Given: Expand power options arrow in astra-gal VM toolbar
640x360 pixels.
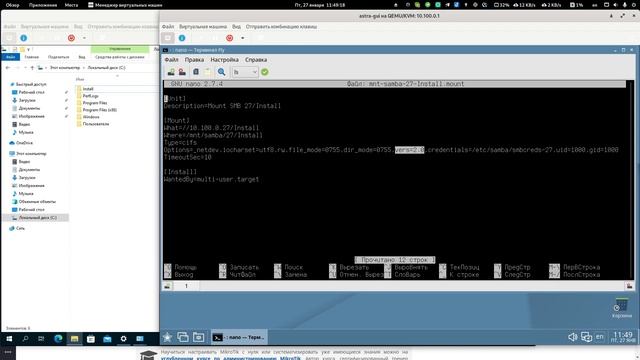Looking at the screenshot, I should (242, 38).
